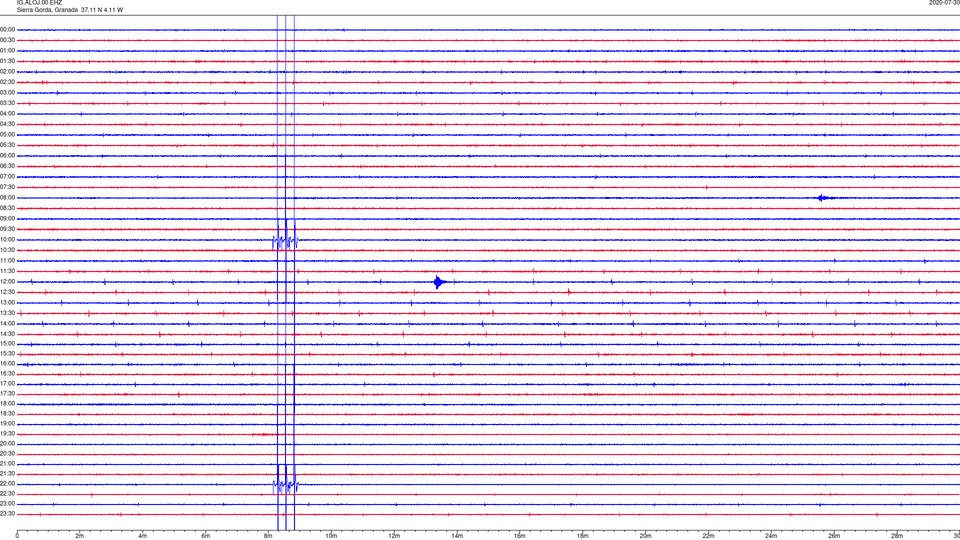Click the 28m tick on the minute axis
The image size is (960, 540).
coord(897,536)
